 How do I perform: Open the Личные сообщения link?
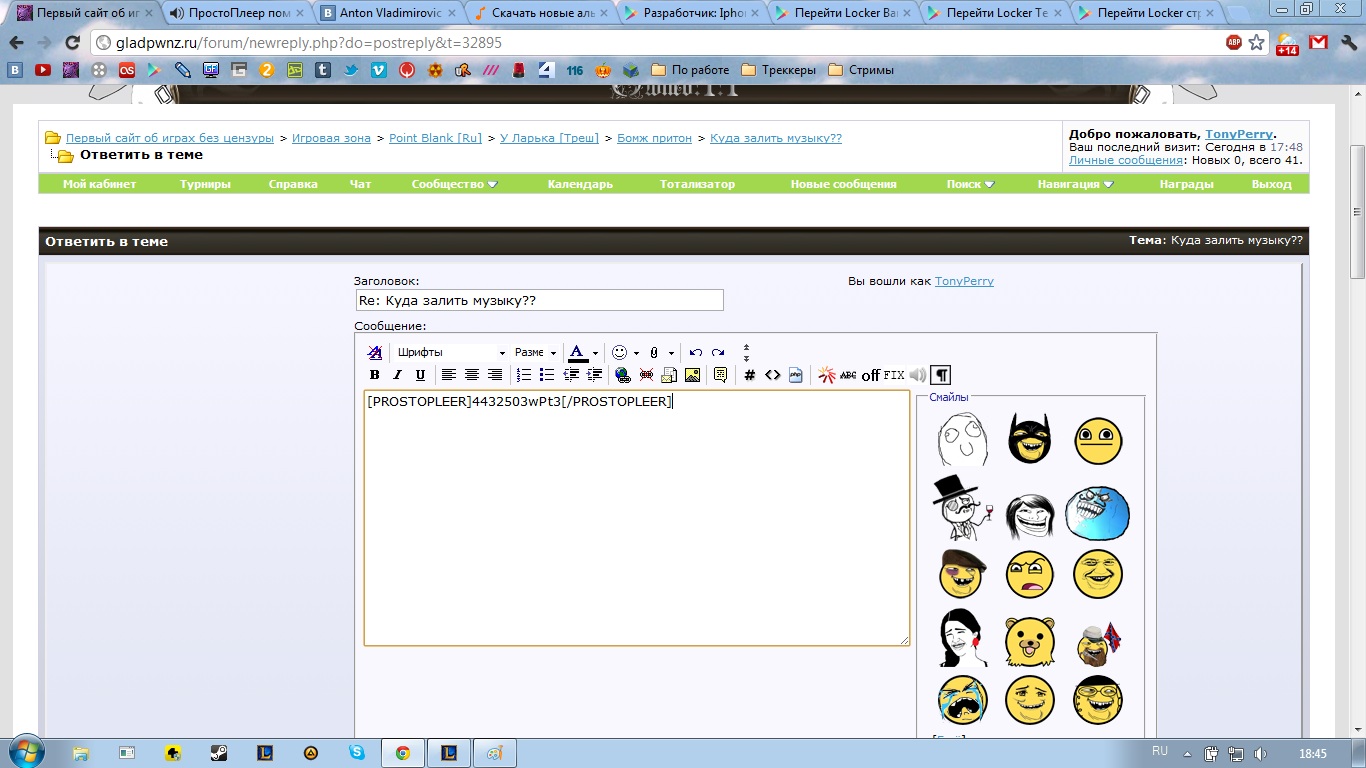1126,160
